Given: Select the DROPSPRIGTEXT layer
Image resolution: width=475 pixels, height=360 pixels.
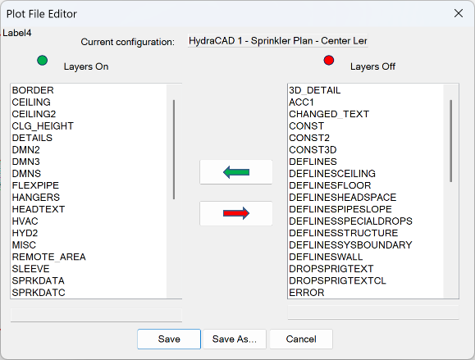Looking at the screenshot, I should pos(366,269).
